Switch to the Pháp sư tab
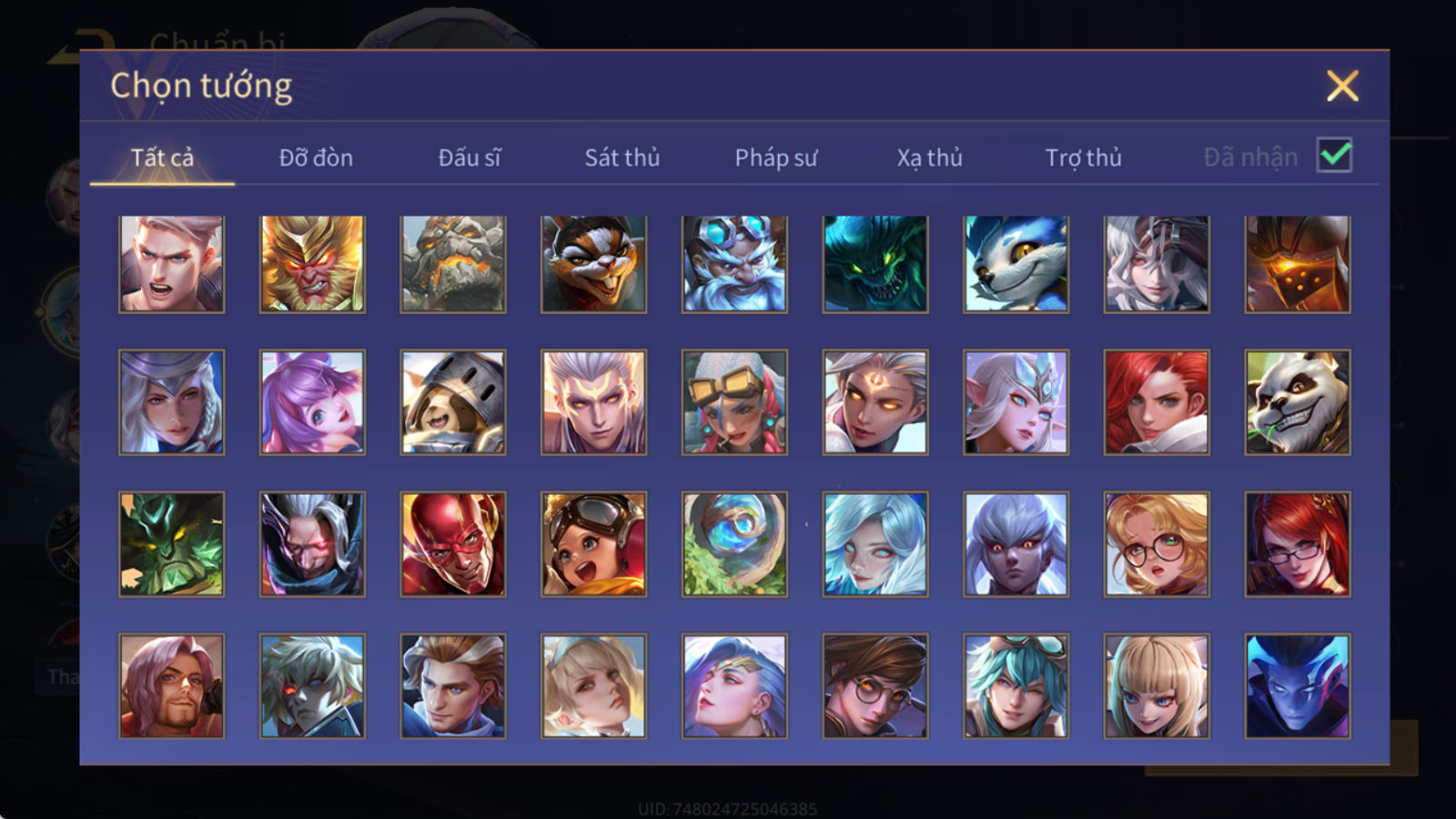This screenshot has width=1456, height=819. point(775,157)
